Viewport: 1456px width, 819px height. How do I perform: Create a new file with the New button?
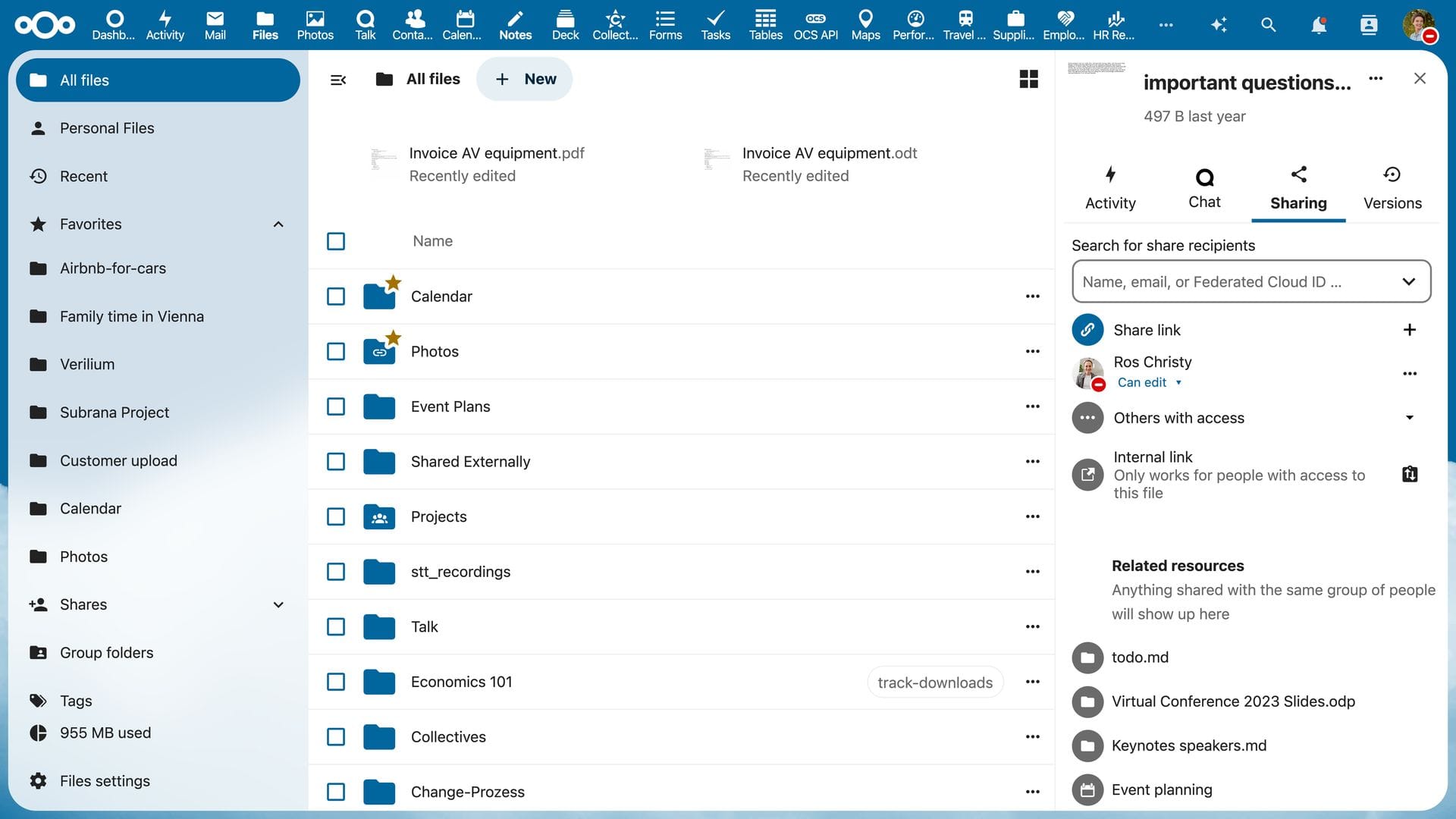[x=524, y=79]
